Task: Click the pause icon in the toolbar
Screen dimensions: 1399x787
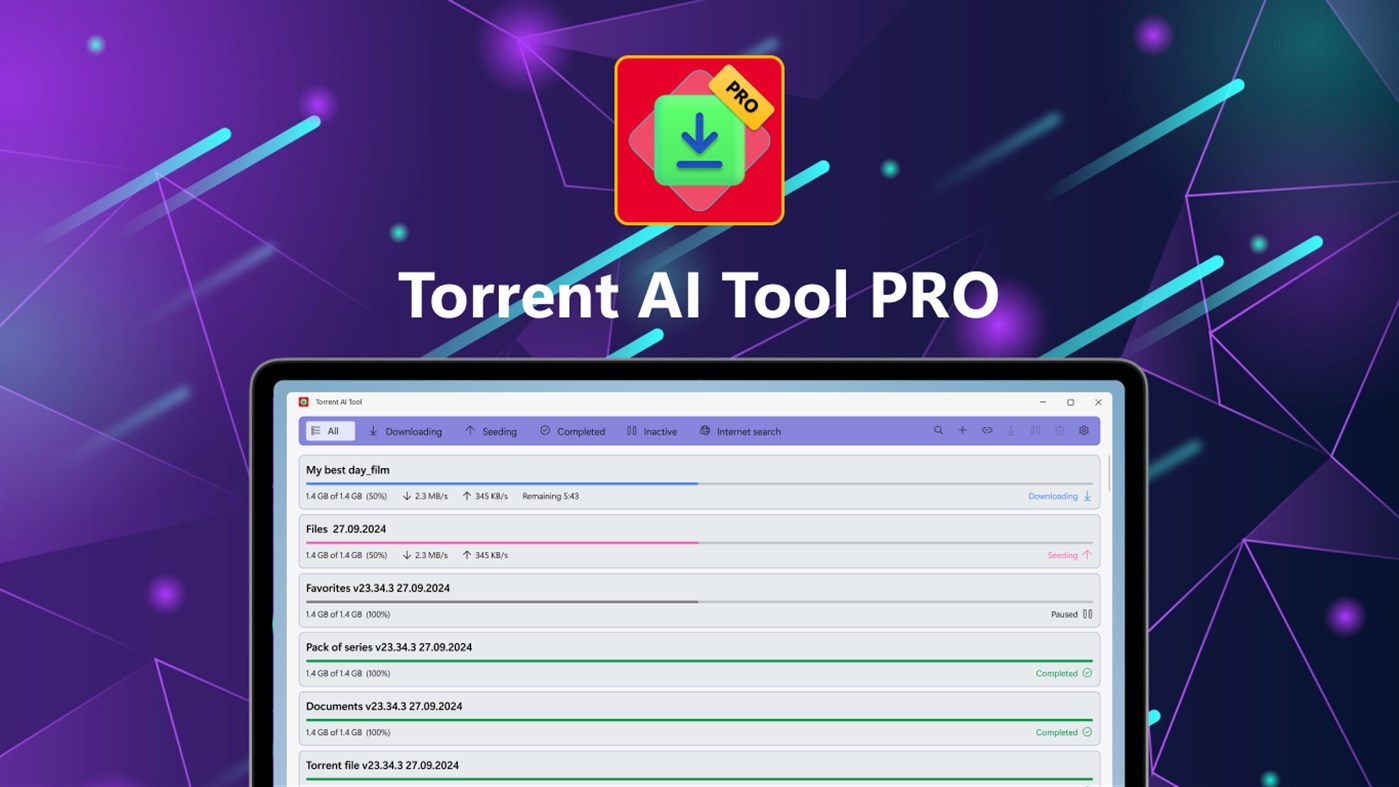Action: [1035, 430]
